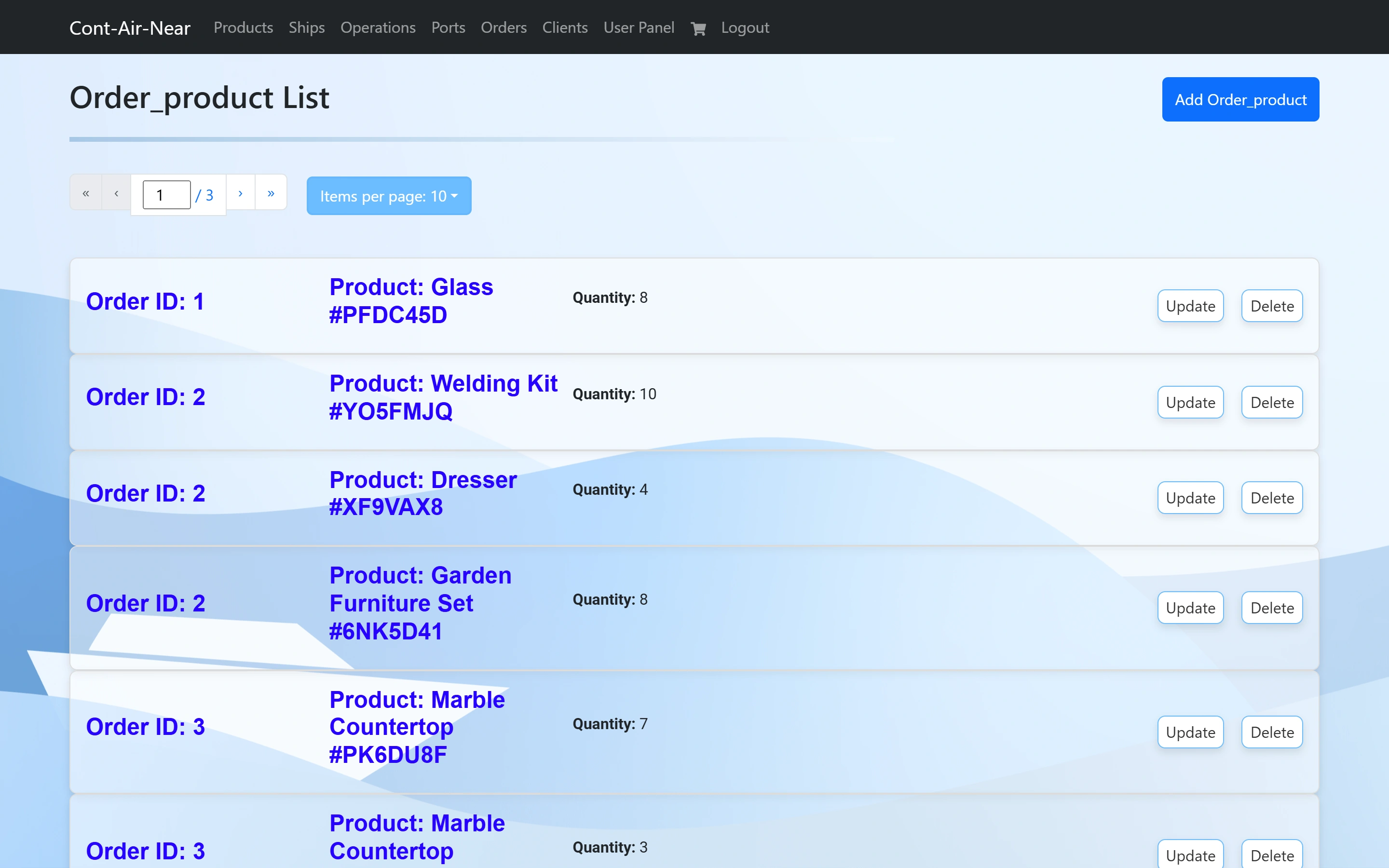Image resolution: width=1389 pixels, height=868 pixels.
Task: Update the Dresser #XF9VAX8 row
Action: click(x=1190, y=498)
